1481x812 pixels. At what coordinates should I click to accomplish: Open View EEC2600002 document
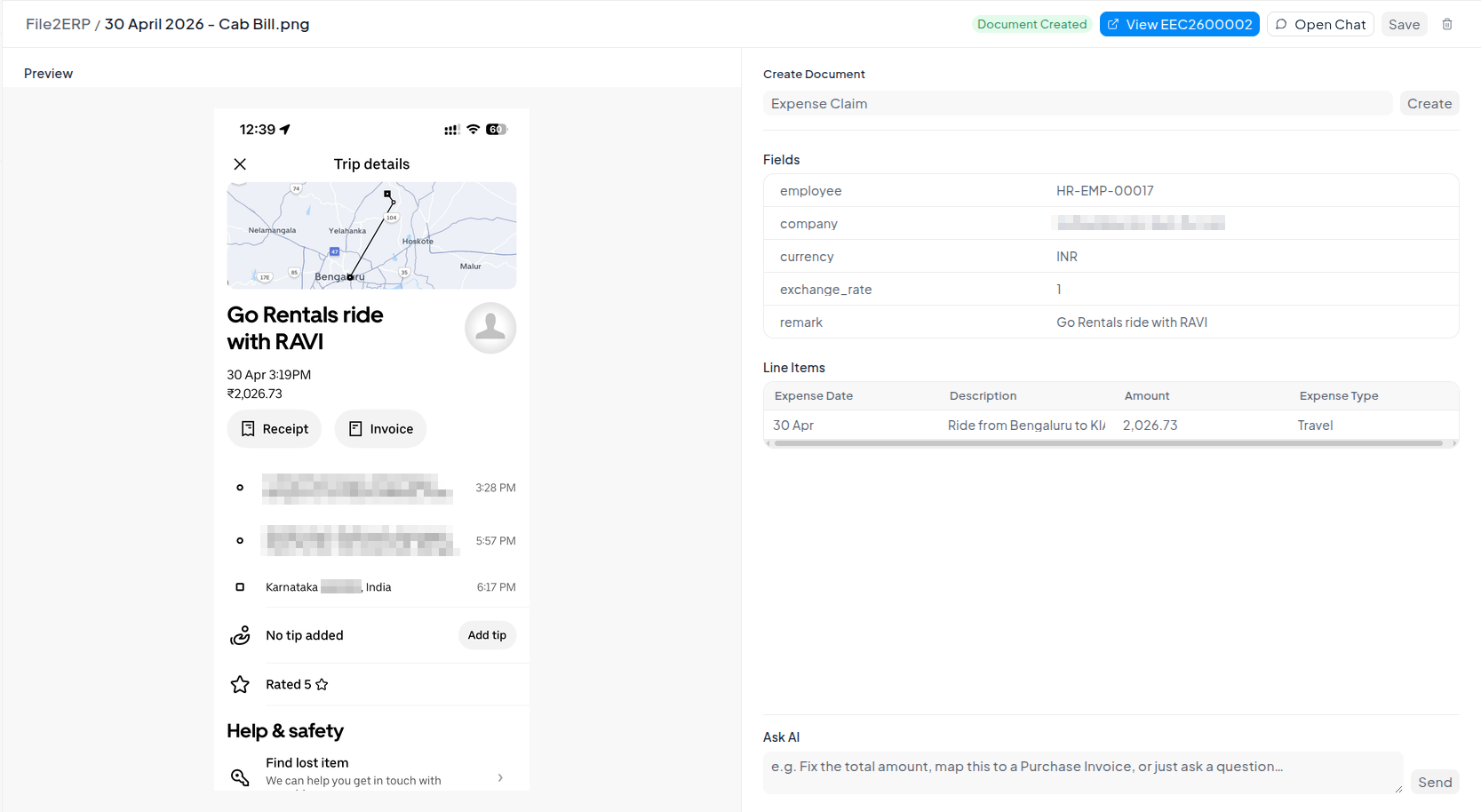point(1179,24)
